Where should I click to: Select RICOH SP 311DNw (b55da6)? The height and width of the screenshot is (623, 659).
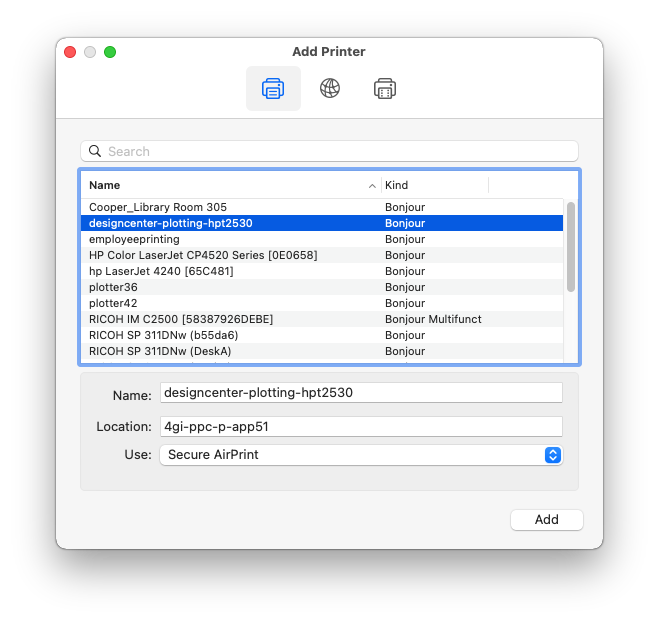coord(322,335)
